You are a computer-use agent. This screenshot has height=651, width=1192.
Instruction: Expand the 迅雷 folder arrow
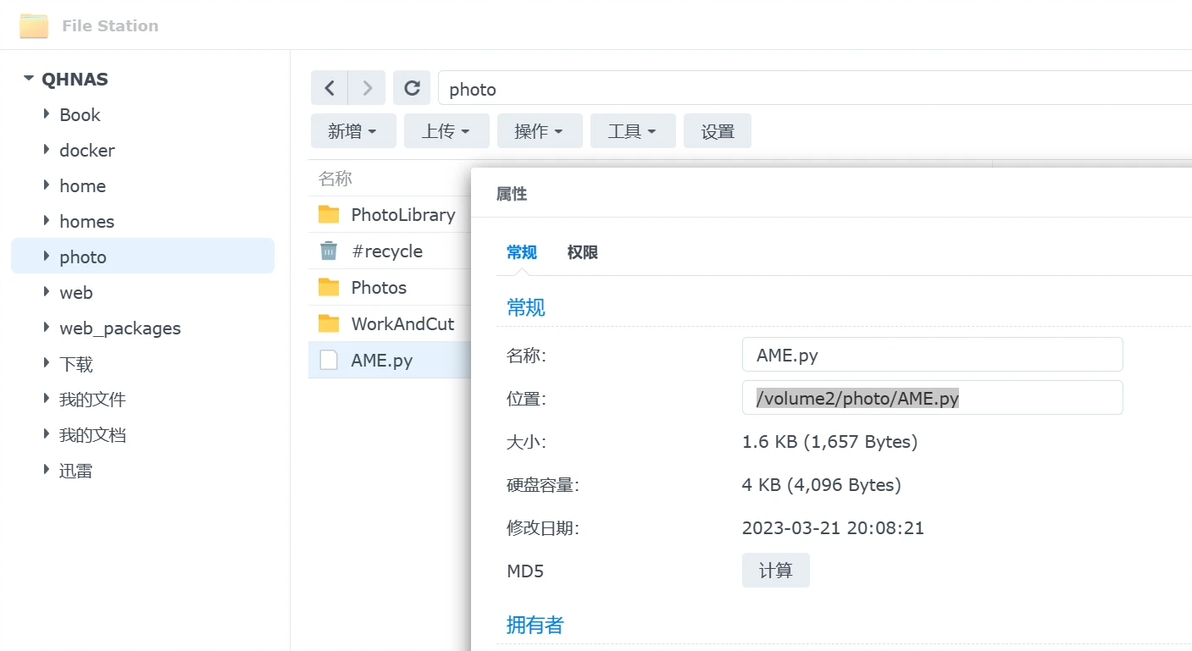(x=46, y=470)
